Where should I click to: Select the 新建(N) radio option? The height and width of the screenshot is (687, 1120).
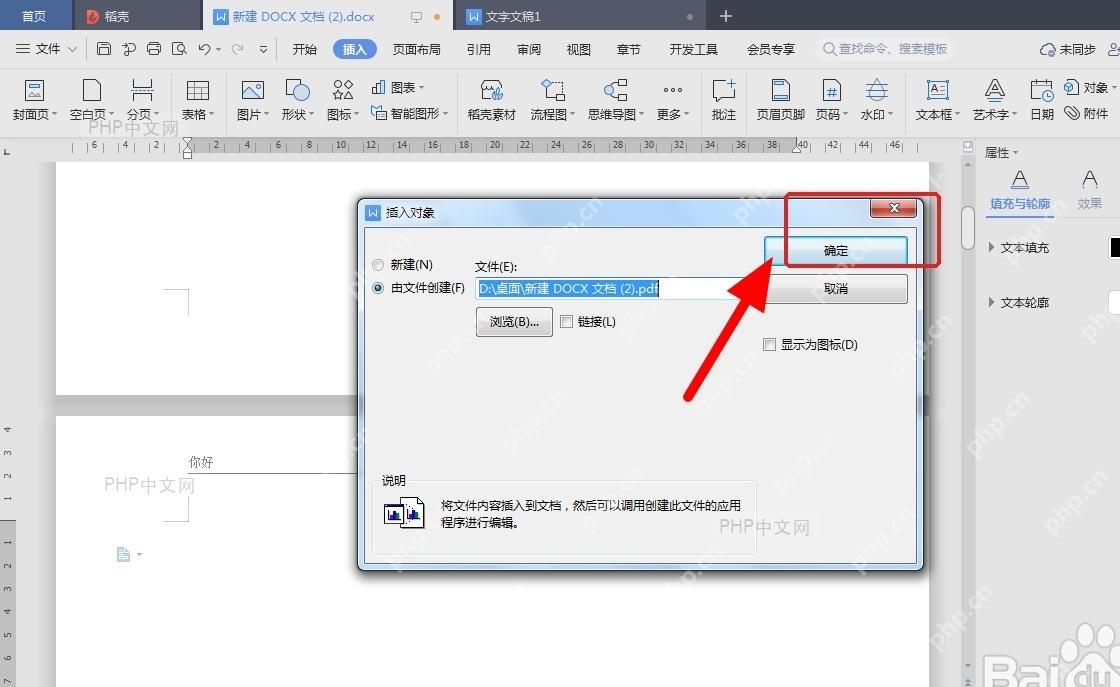[378, 265]
